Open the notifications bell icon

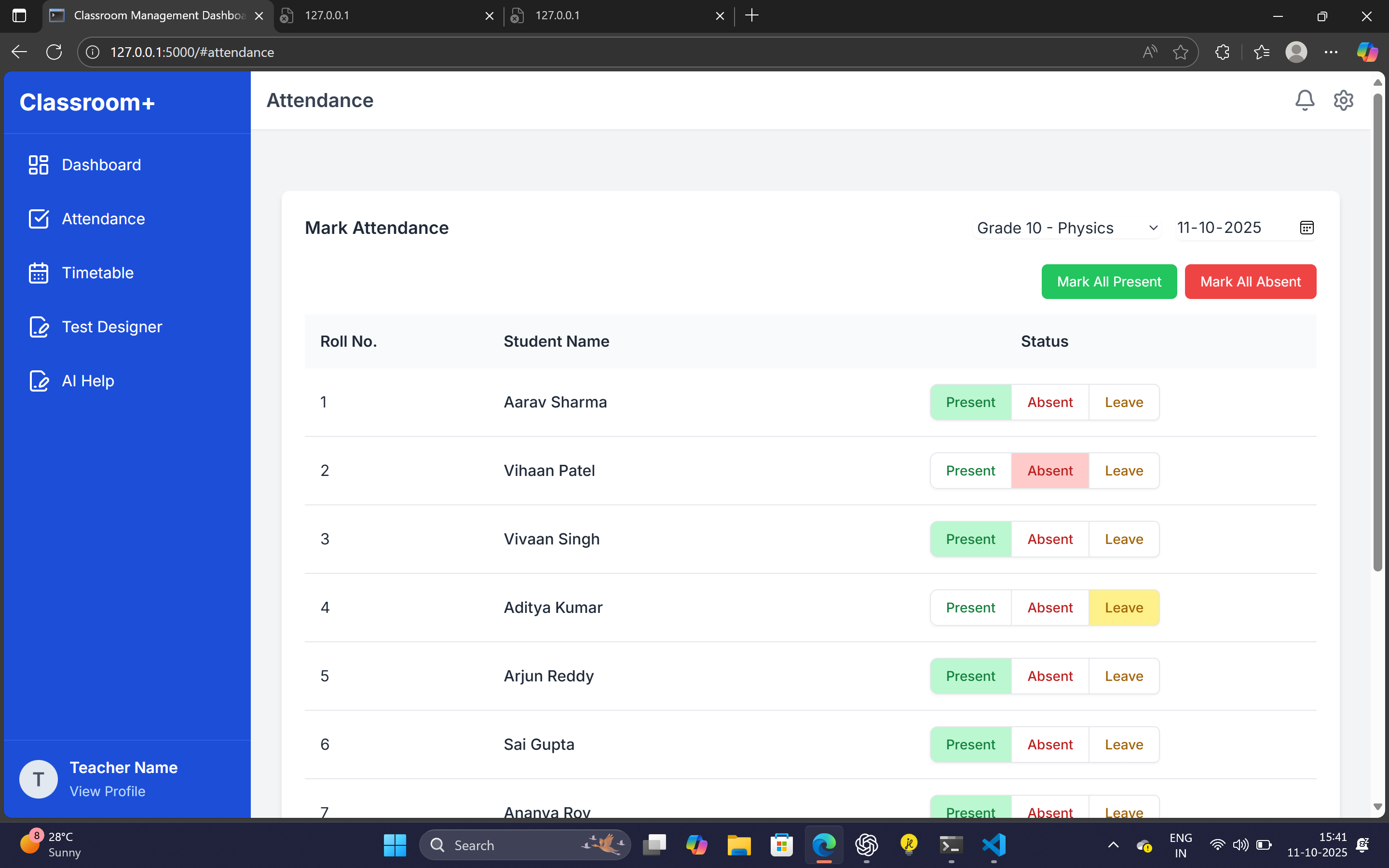[1304, 100]
